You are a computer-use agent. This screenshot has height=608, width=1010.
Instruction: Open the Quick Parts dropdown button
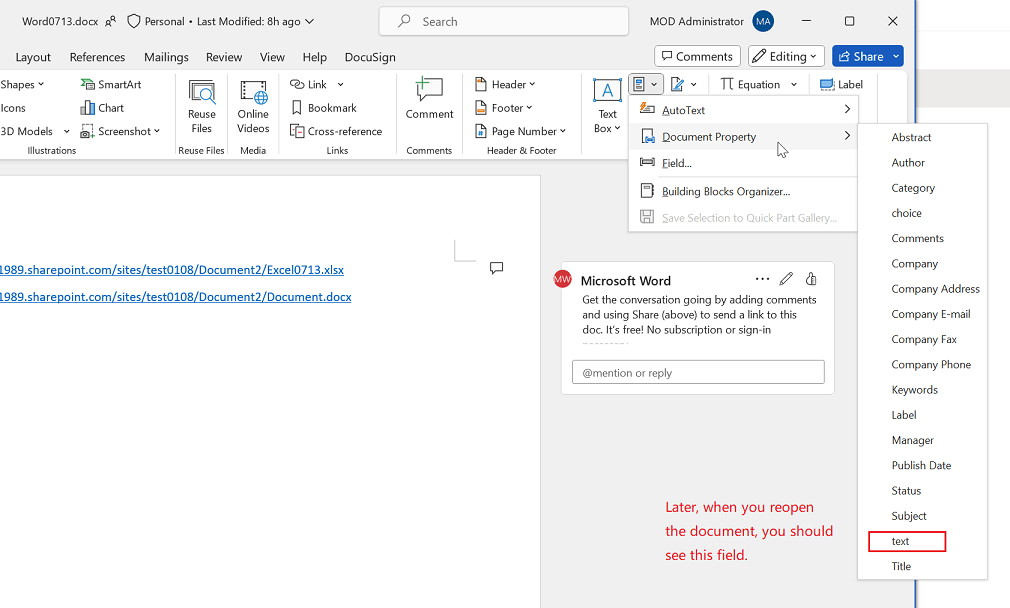click(645, 84)
